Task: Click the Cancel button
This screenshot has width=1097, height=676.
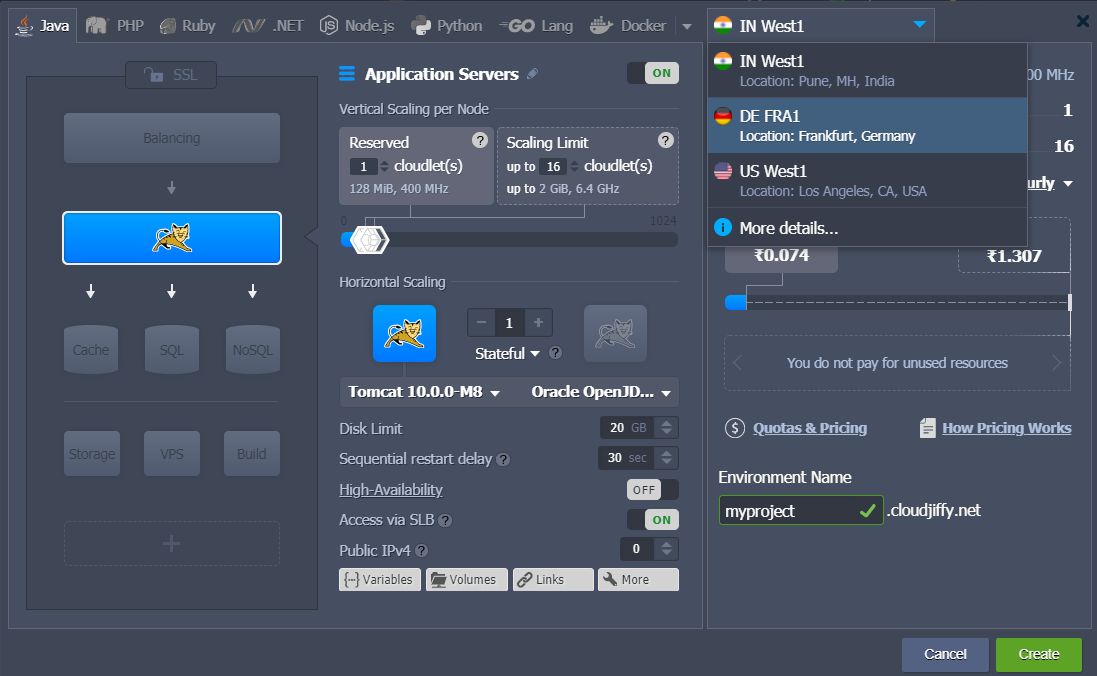Action: click(x=945, y=654)
